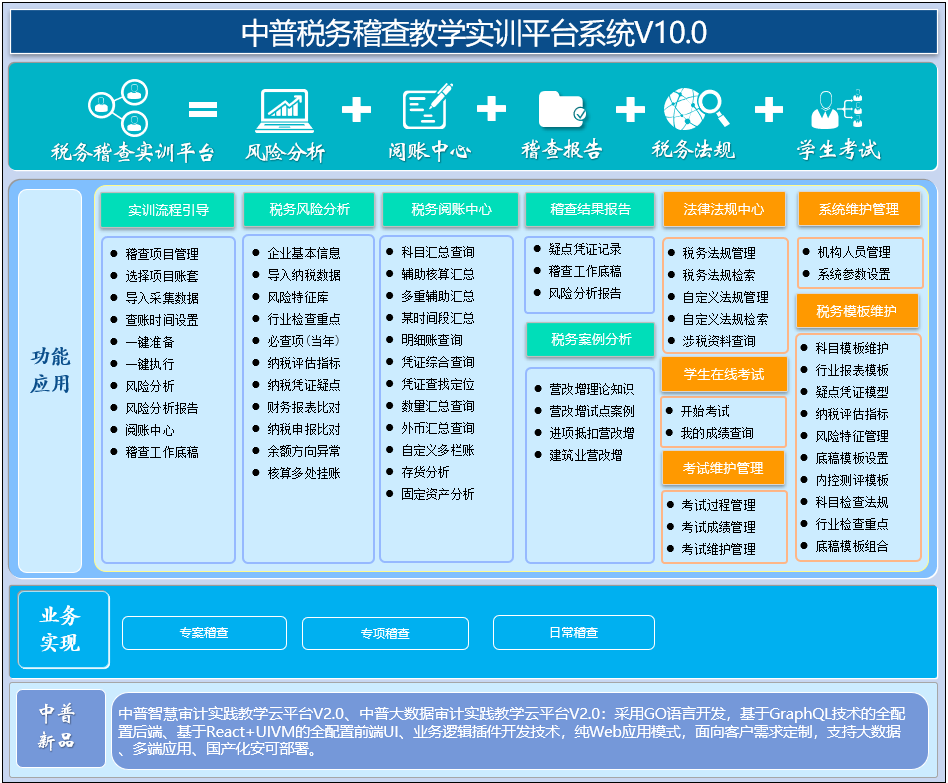The height and width of the screenshot is (783, 948).
Task: Click the 税务稽查实训平台 network icon
Action: pyautogui.click(x=118, y=108)
